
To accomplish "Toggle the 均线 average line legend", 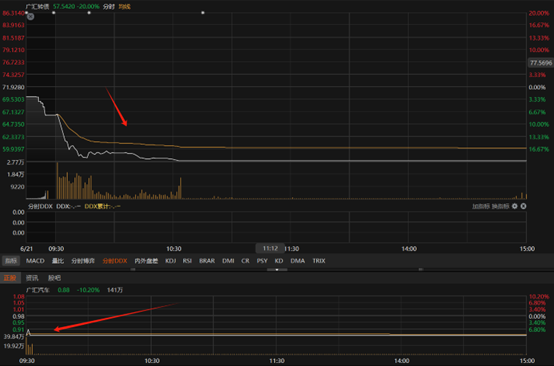I will tap(124, 6).
